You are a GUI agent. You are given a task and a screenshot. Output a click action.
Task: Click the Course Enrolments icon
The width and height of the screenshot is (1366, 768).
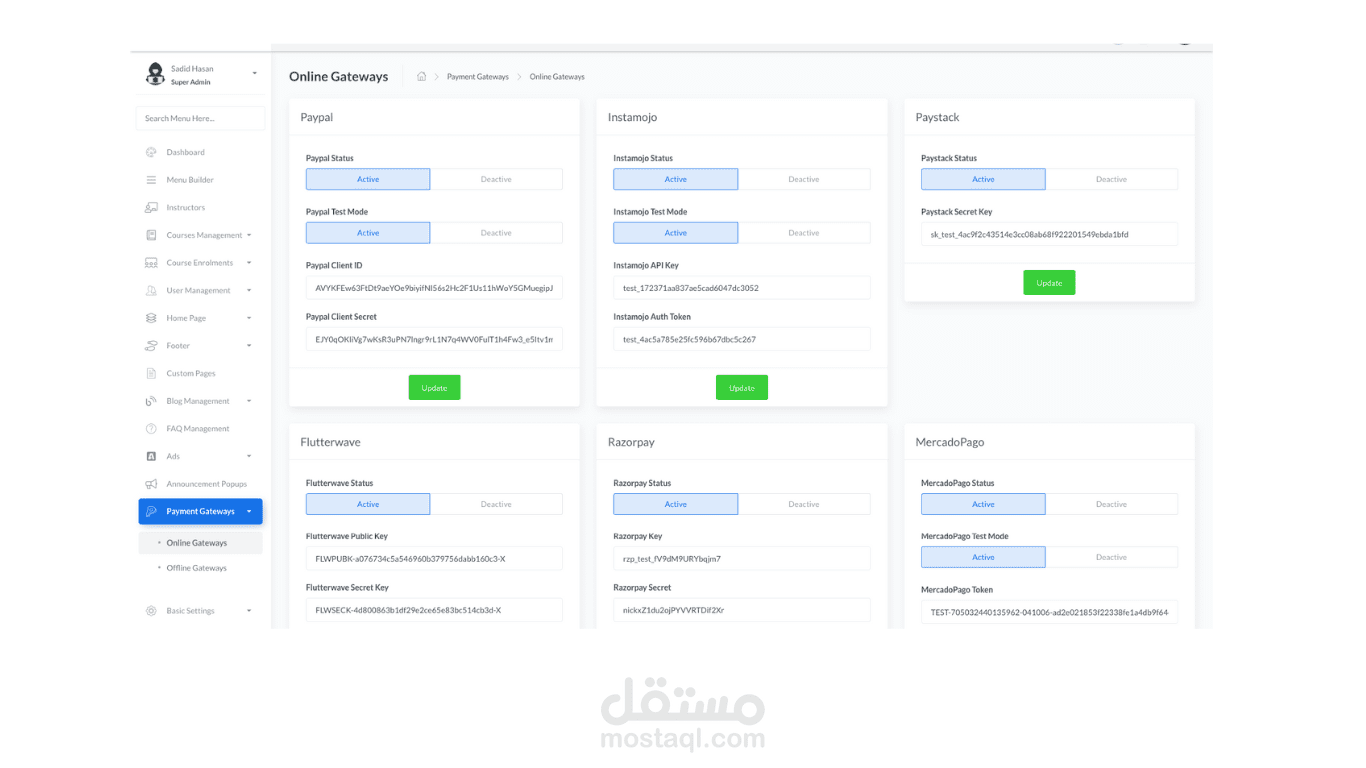click(151, 263)
